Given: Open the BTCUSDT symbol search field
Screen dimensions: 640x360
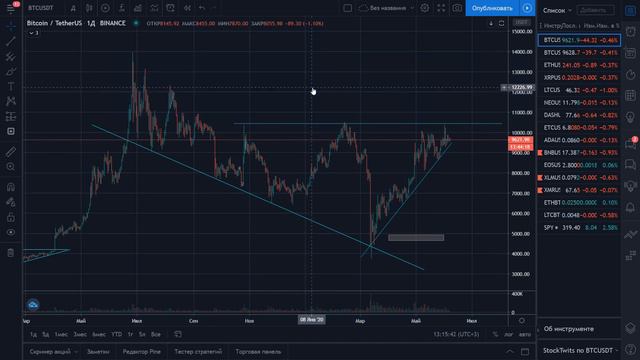Looking at the screenshot, I should click(x=41, y=8).
